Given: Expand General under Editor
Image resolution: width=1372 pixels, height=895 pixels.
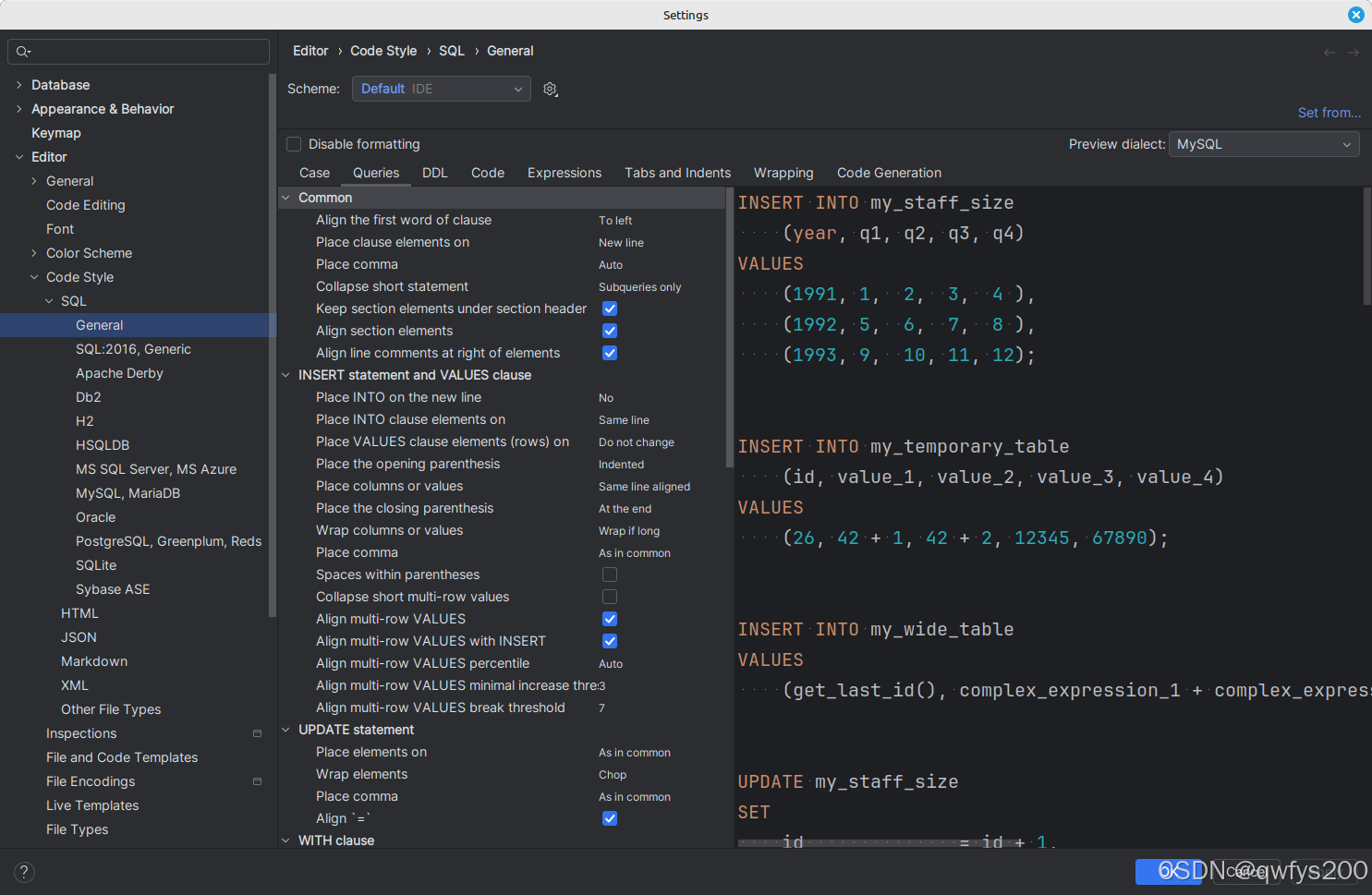Looking at the screenshot, I should (34, 181).
